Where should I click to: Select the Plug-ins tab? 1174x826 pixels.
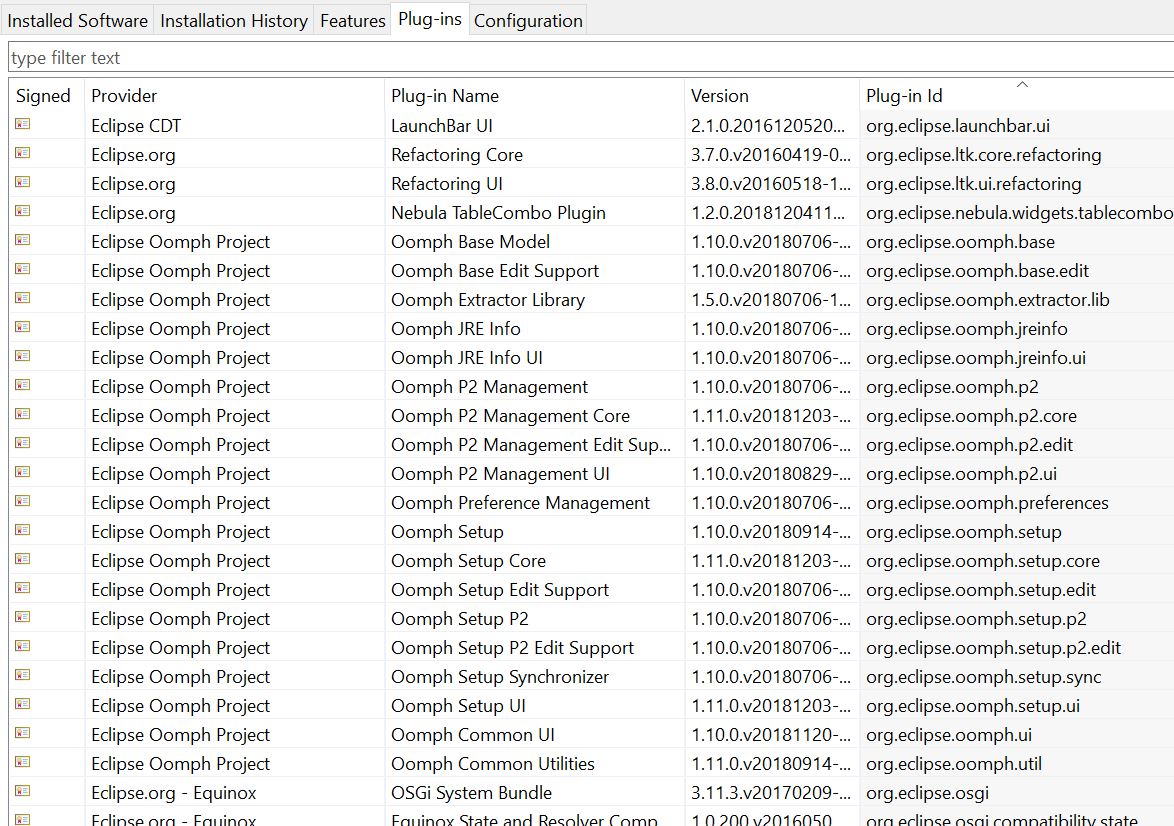pyautogui.click(x=430, y=19)
